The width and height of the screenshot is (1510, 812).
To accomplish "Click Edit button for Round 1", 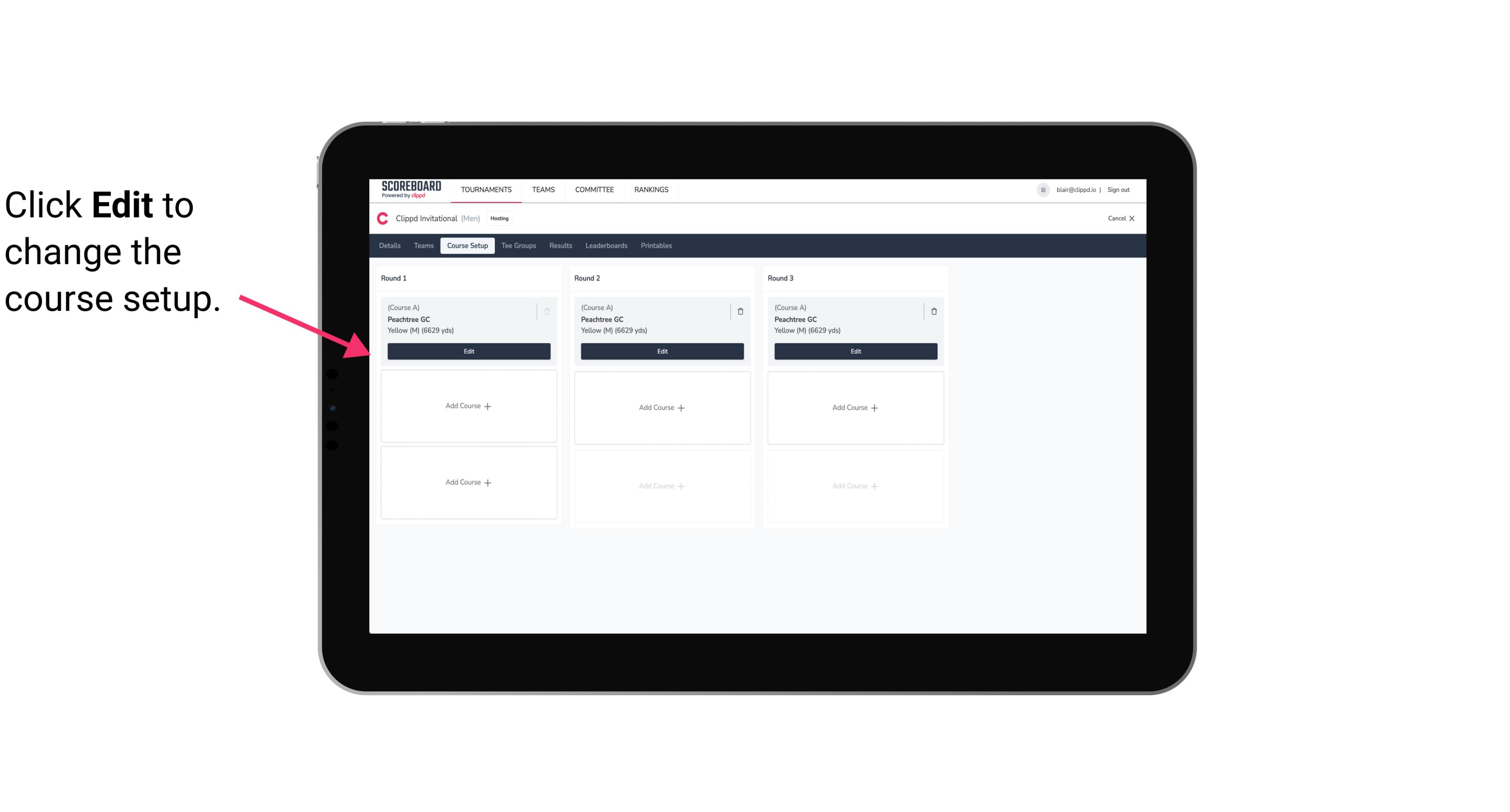I will (468, 350).
